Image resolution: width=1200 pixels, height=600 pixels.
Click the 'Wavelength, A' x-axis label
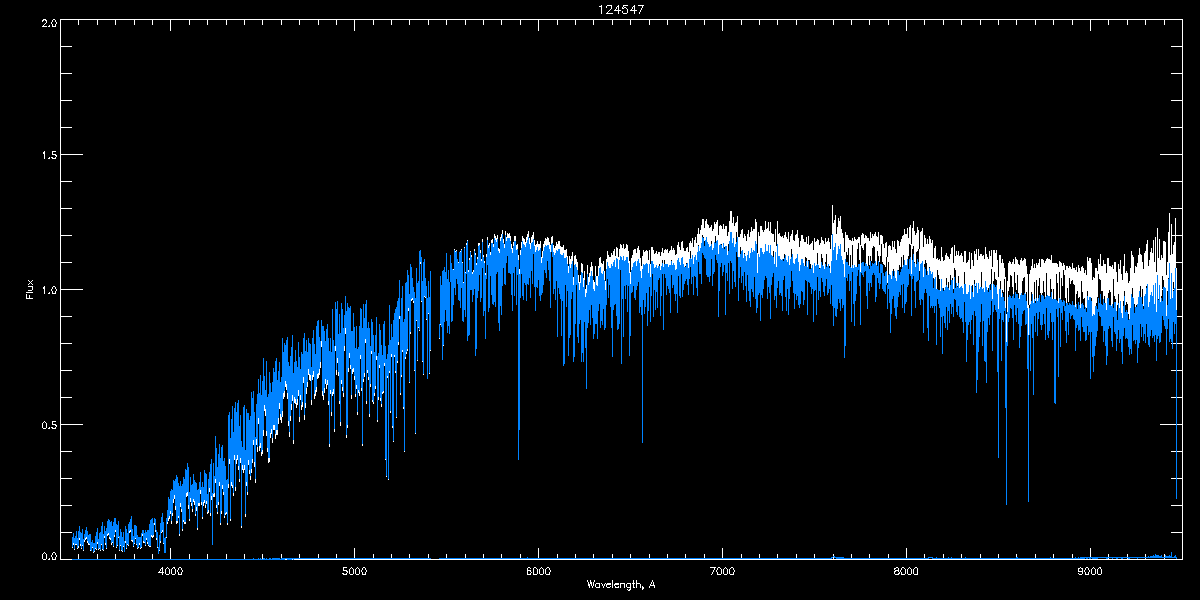(x=620, y=585)
